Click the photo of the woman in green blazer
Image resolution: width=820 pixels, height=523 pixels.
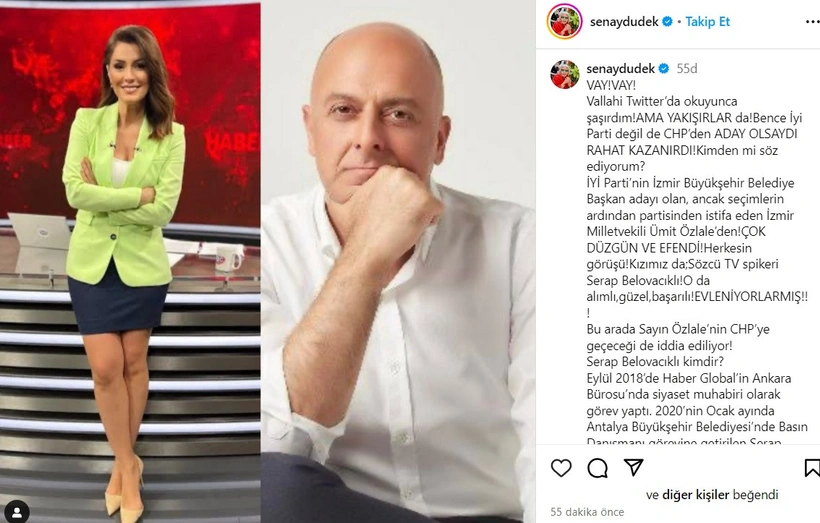coord(130,262)
